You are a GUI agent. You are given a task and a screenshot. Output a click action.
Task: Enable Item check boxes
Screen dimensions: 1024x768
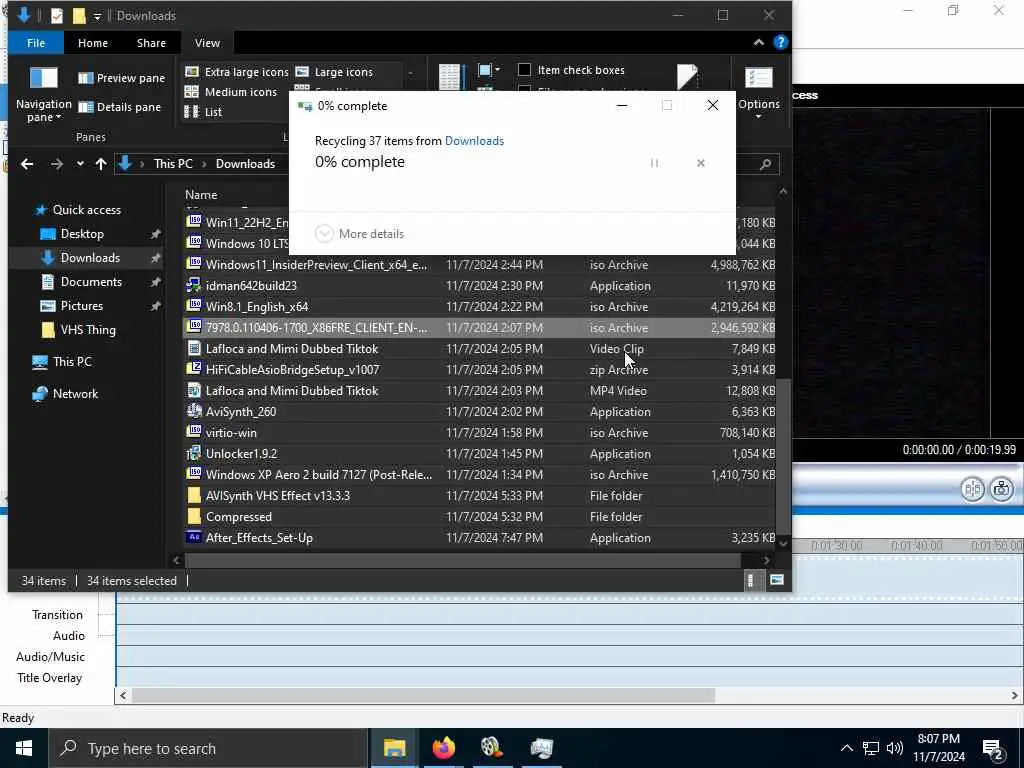coord(571,70)
